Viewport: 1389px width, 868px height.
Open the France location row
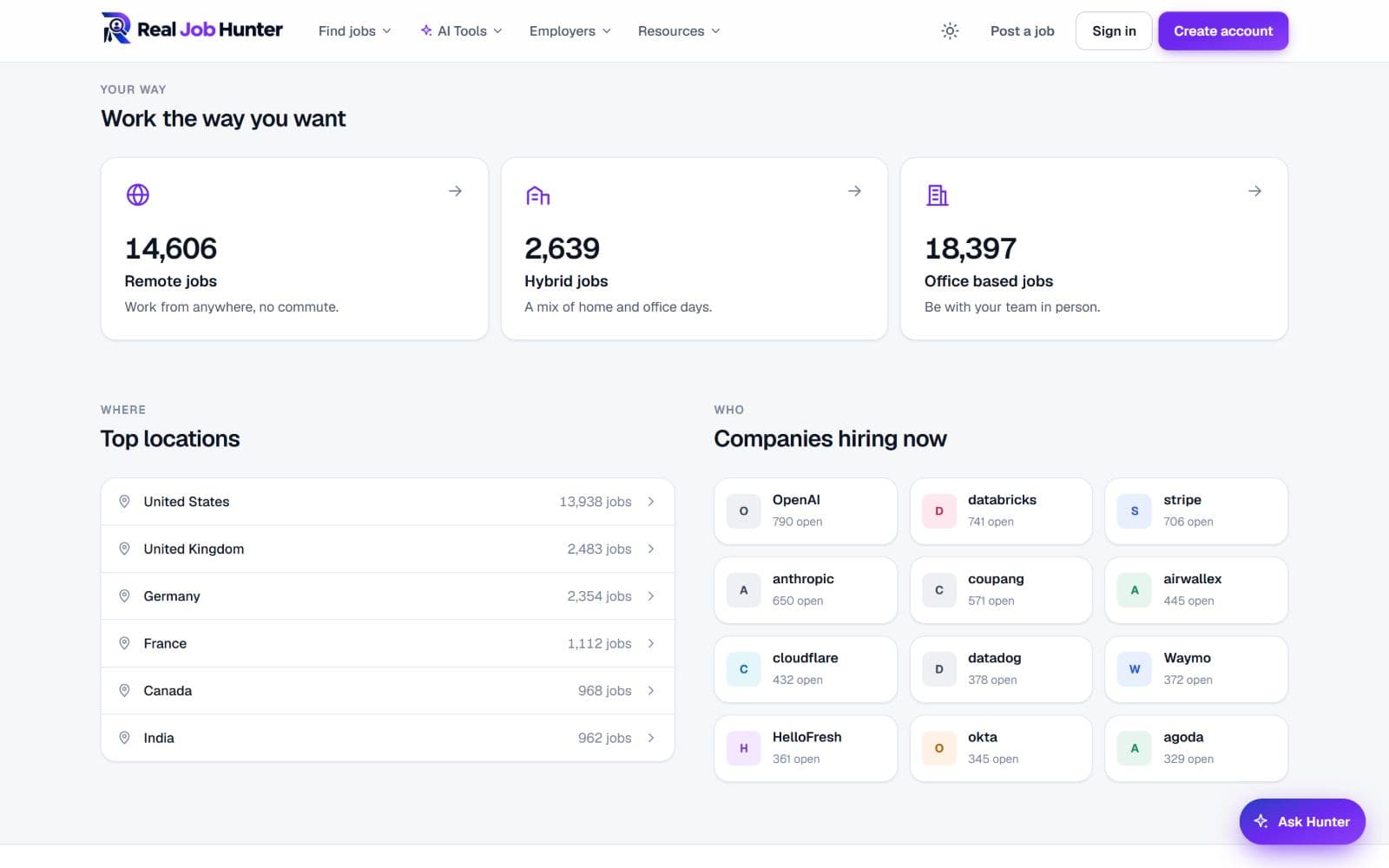click(387, 643)
